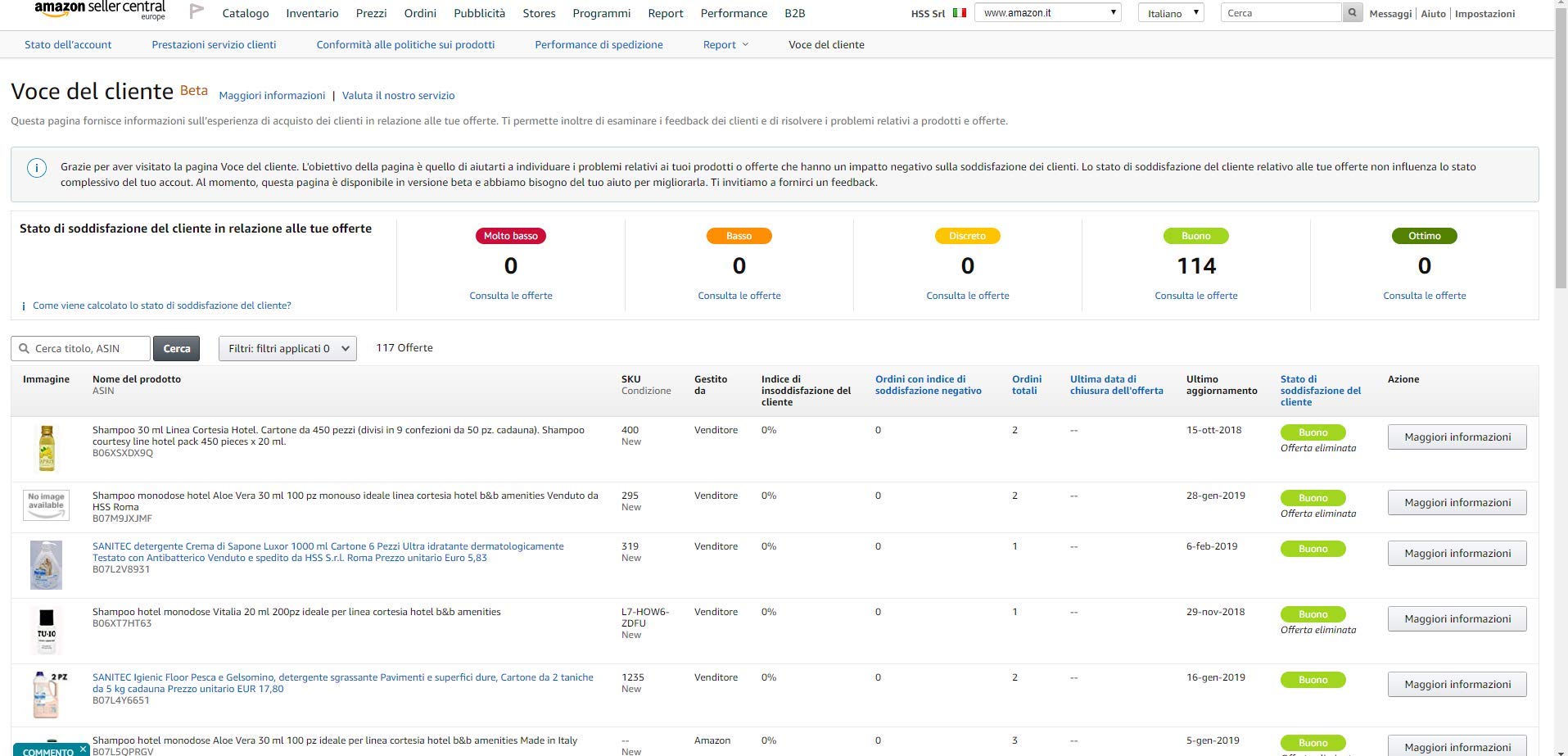
Task: Click 'Consulta le offerte' under Molto basso
Action: [x=511, y=296]
